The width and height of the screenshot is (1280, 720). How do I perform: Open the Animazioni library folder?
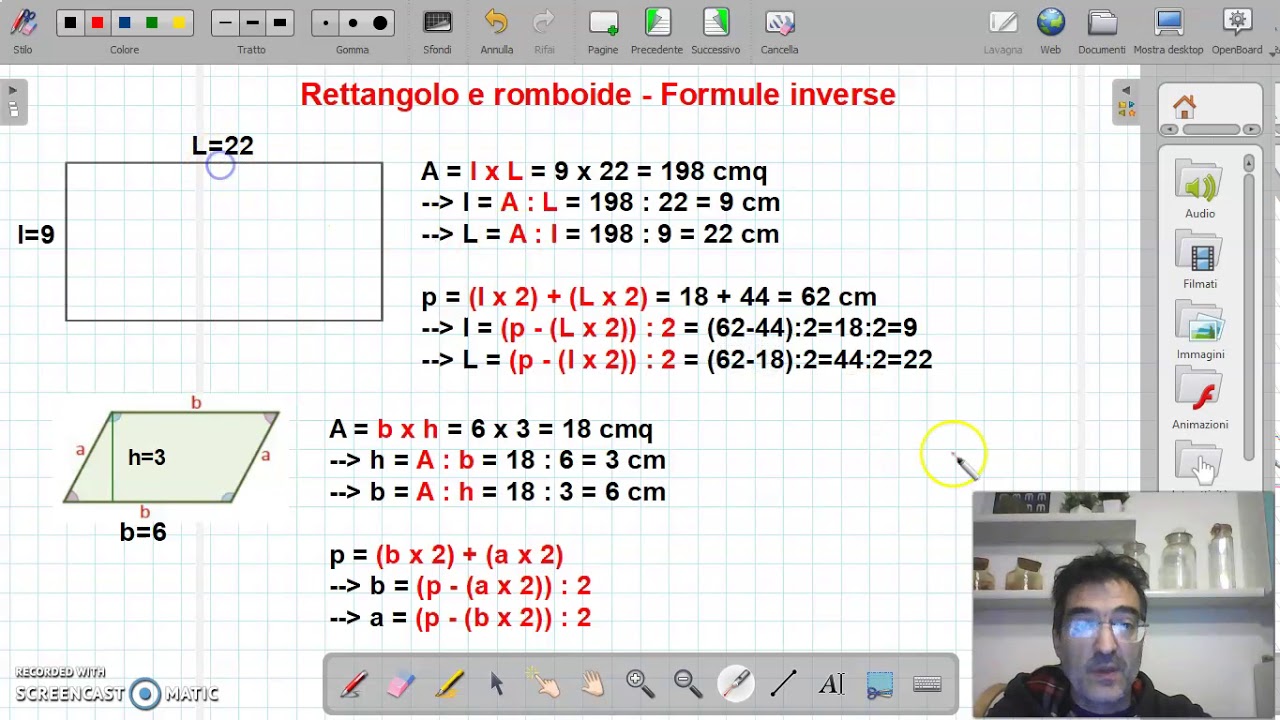[1200, 401]
